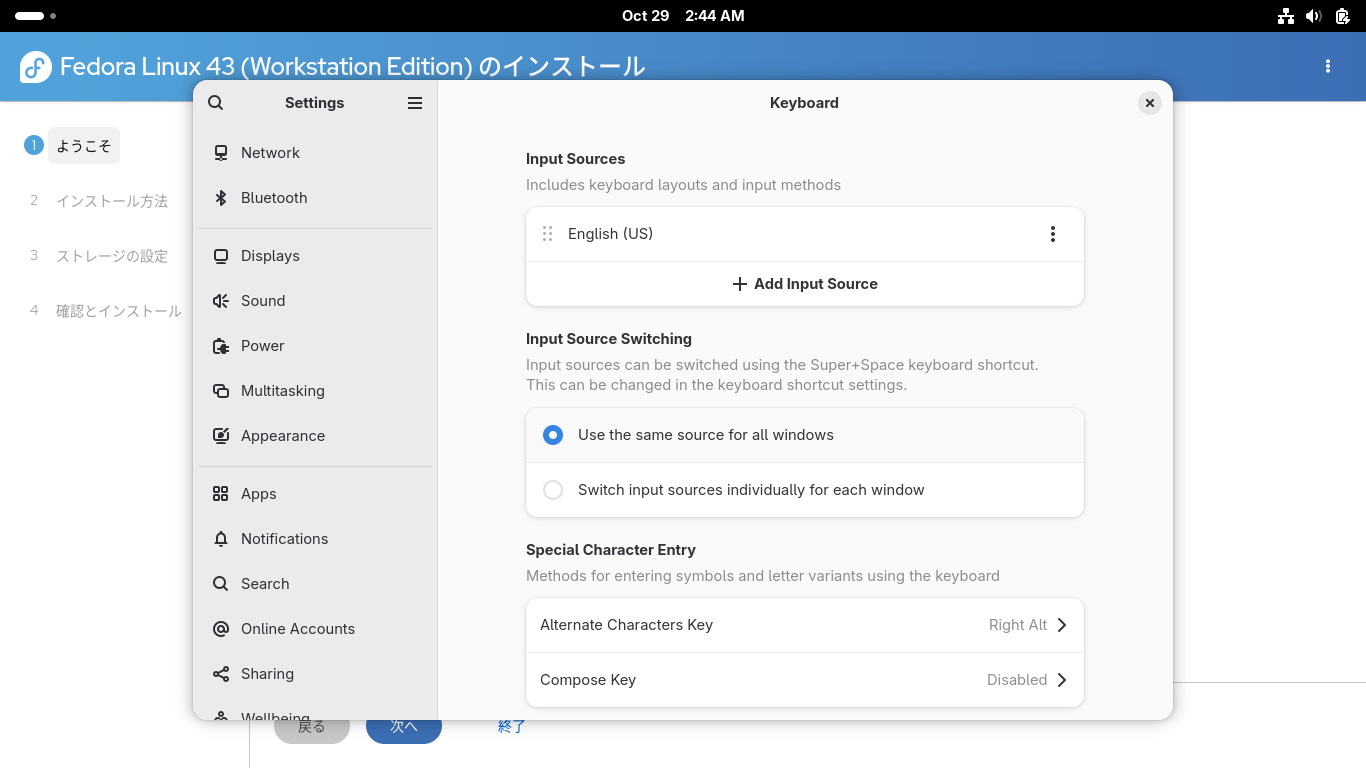Click the Sharing icon in sidebar
Viewport: 1366px width, 768px height.
[221, 674]
